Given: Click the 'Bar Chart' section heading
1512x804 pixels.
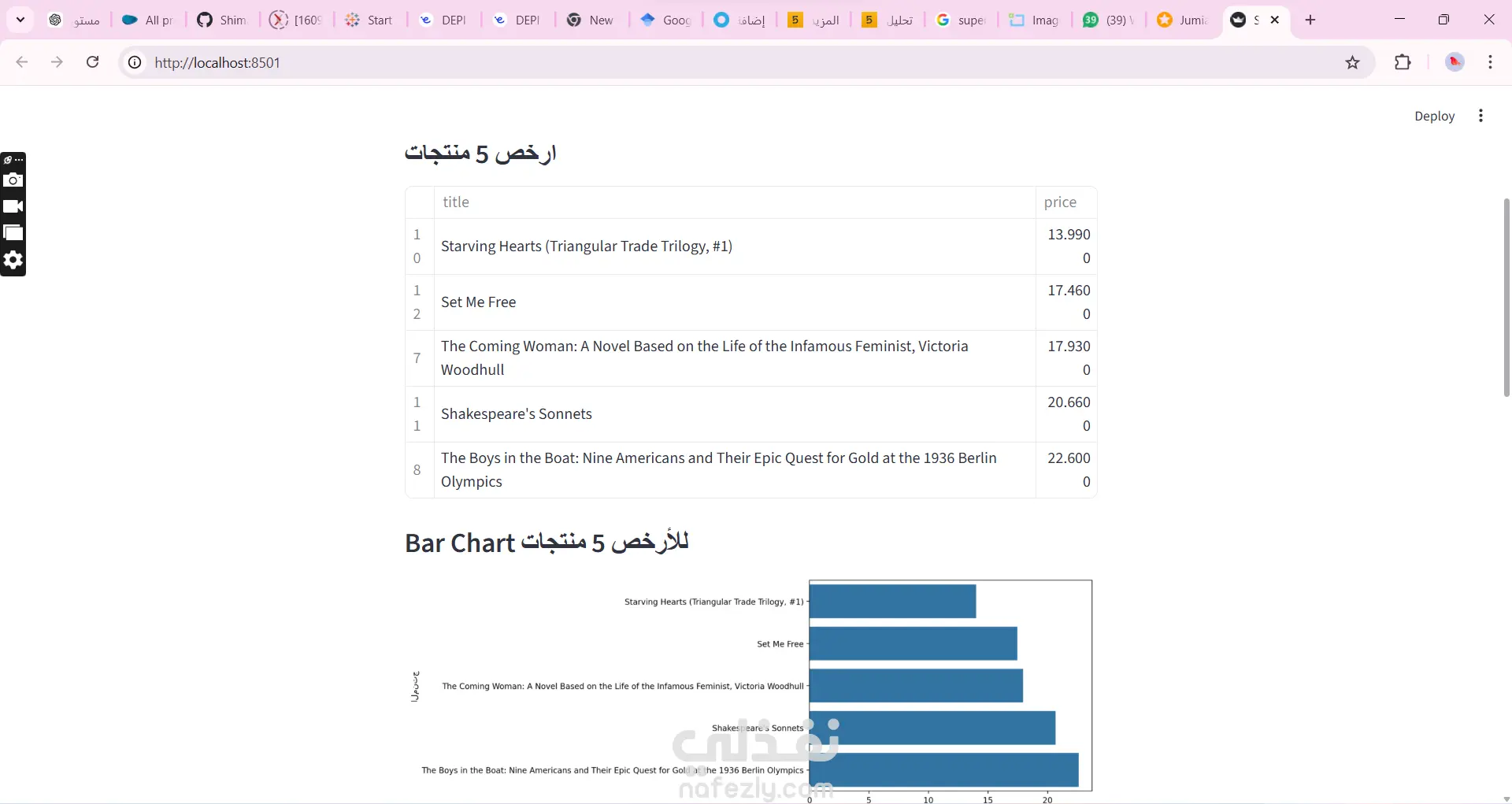Looking at the screenshot, I should pos(547,543).
